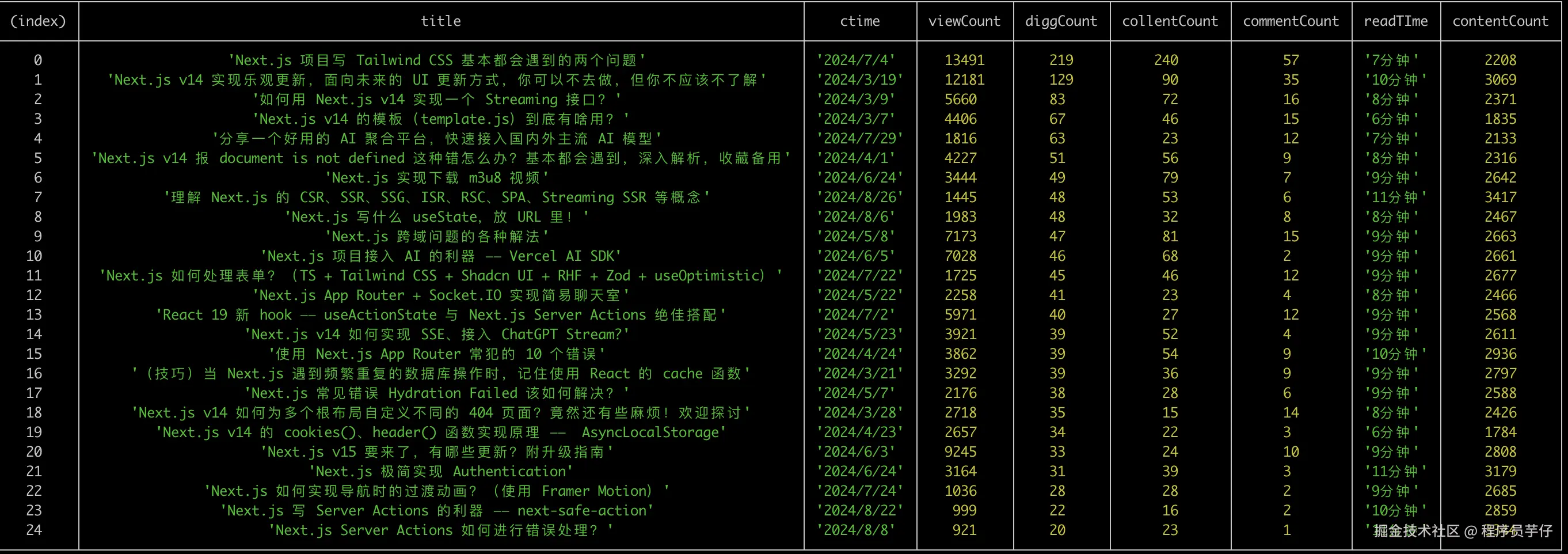Click the 'collentCount' column header
The height and width of the screenshot is (554, 1568).
pyautogui.click(x=1170, y=21)
